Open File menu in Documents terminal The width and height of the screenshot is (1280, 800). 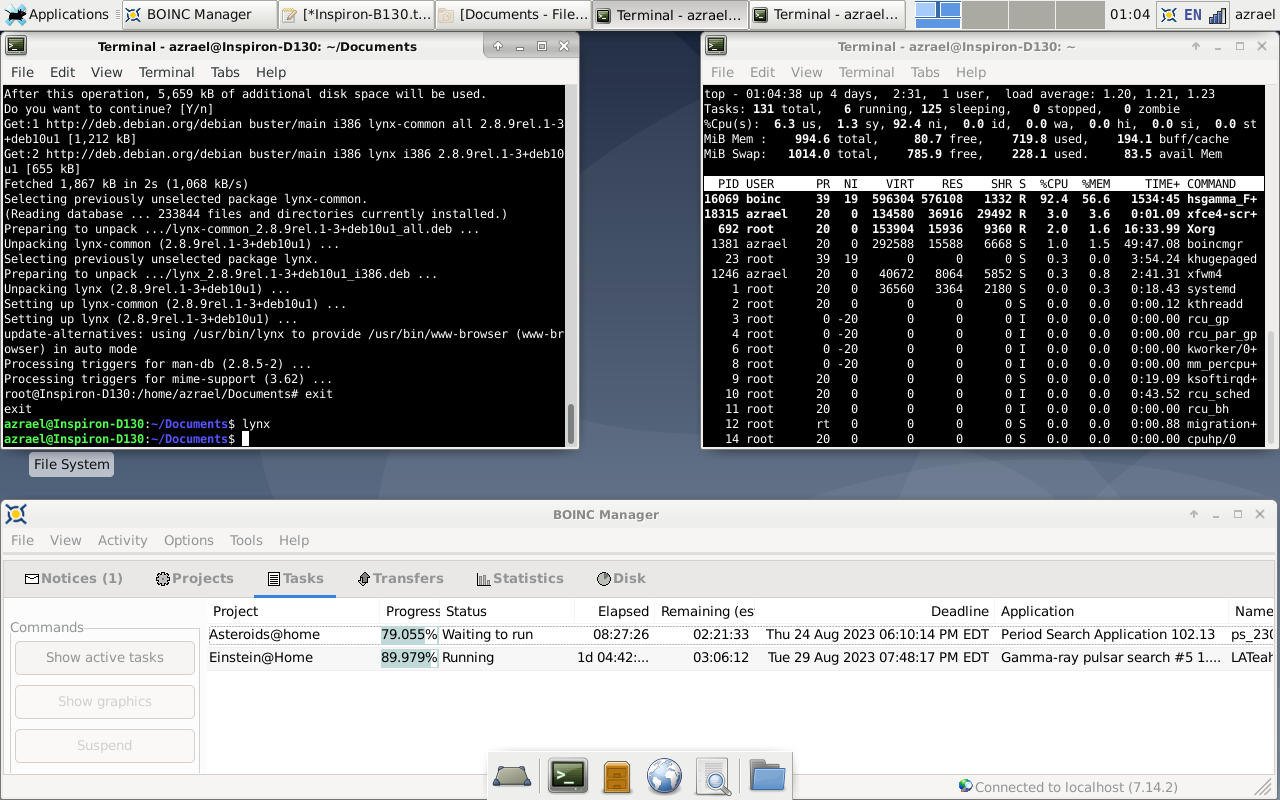pyautogui.click(x=22, y=72)
